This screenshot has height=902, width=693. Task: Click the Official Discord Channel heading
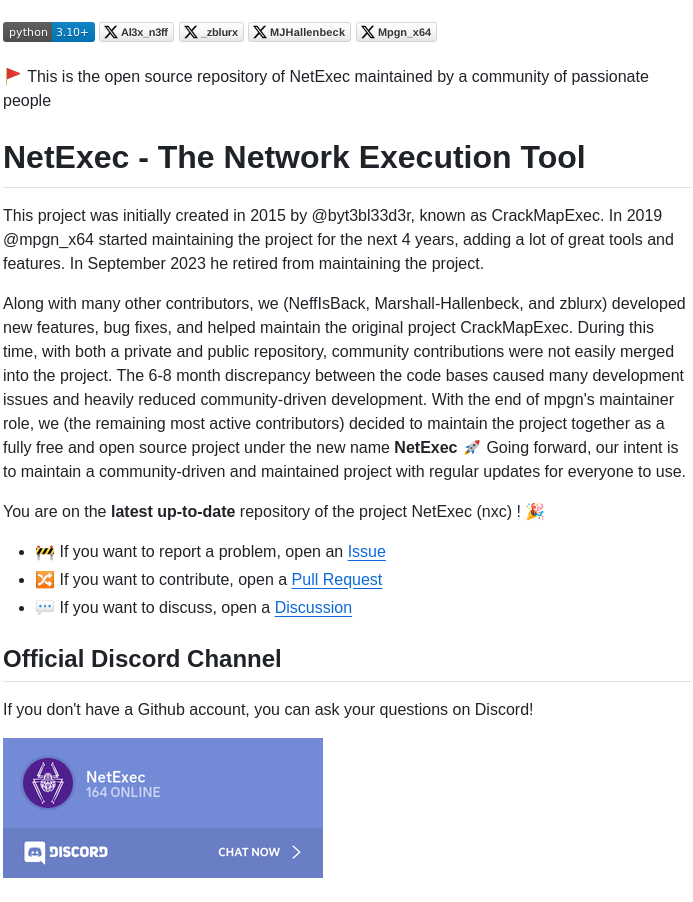tap(141, 658)
